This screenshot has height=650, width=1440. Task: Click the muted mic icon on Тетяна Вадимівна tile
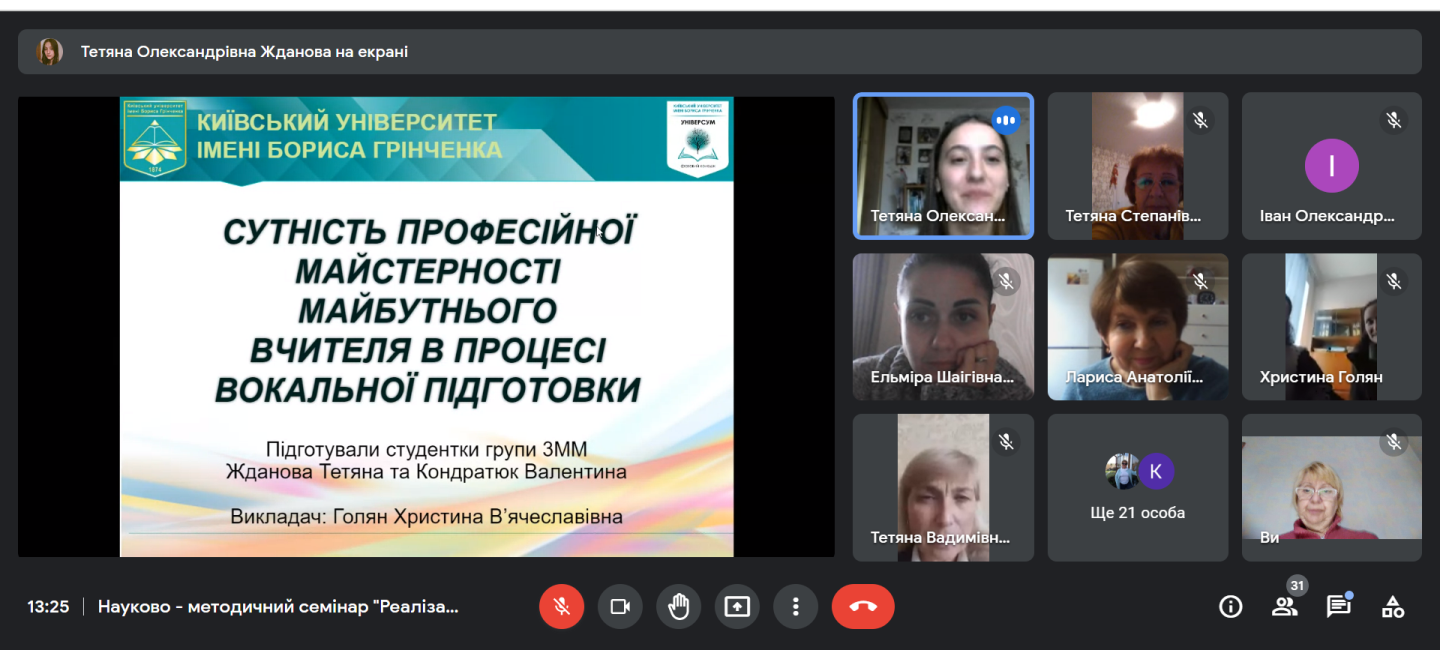pyautogui.click(x=1006, y=442)
